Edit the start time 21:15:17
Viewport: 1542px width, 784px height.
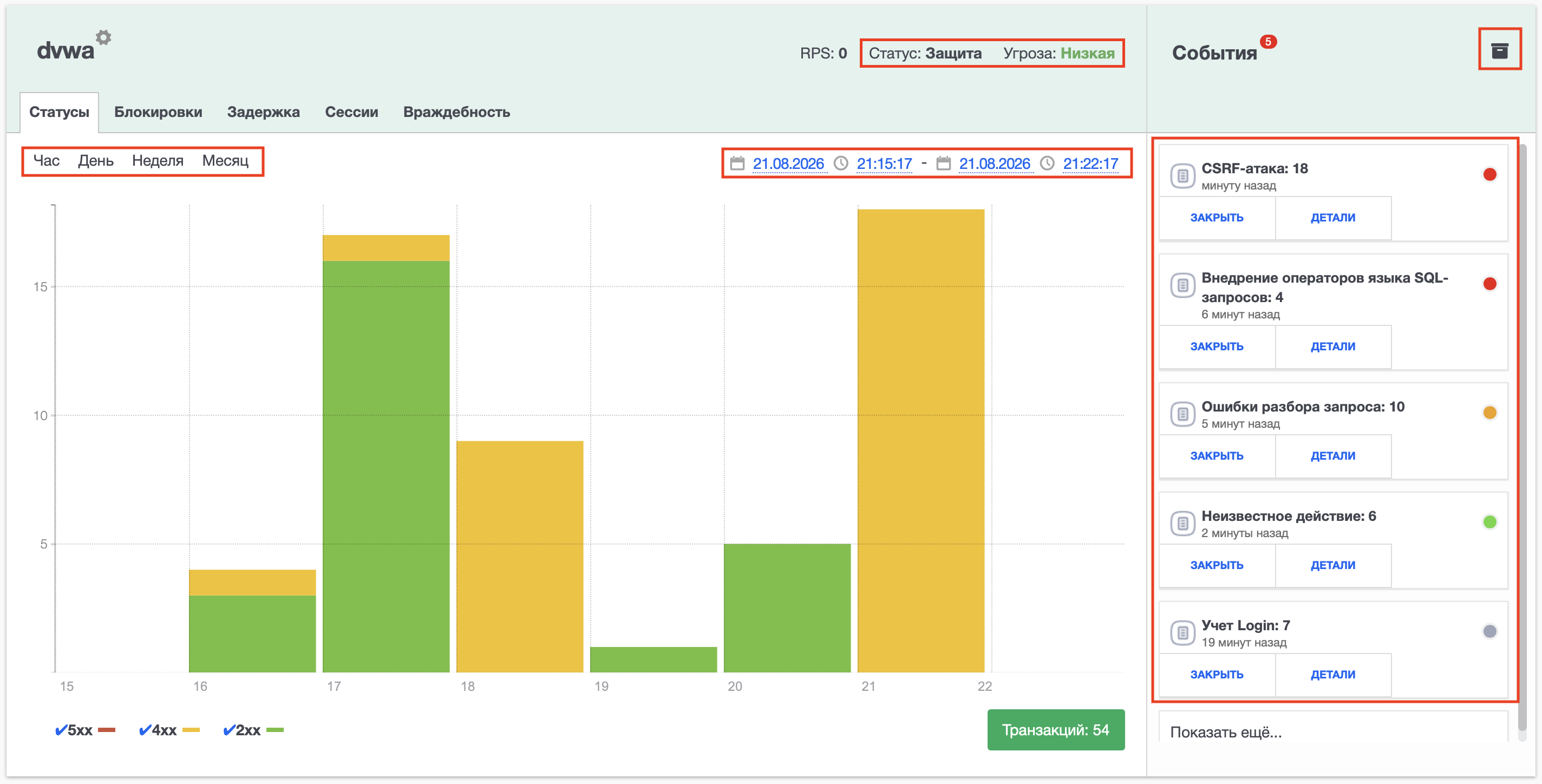pos(884,164)
